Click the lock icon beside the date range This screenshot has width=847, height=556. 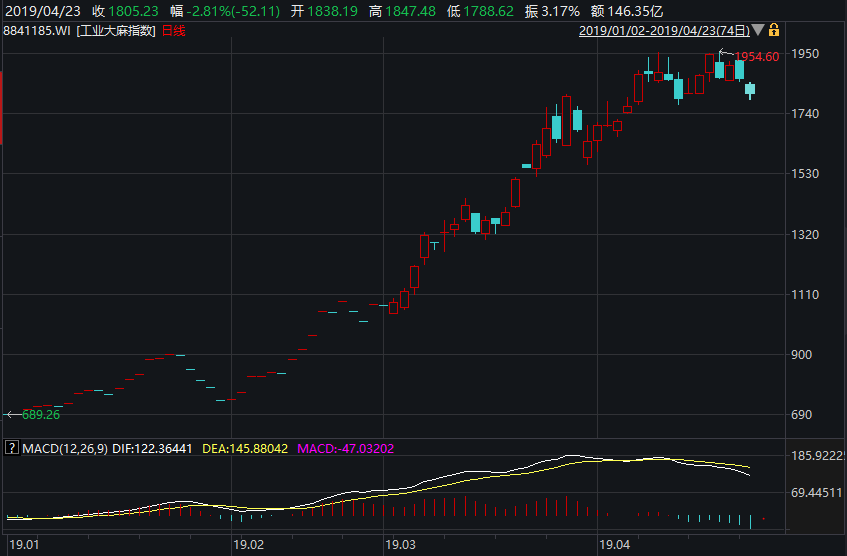[x=773, y=31]
